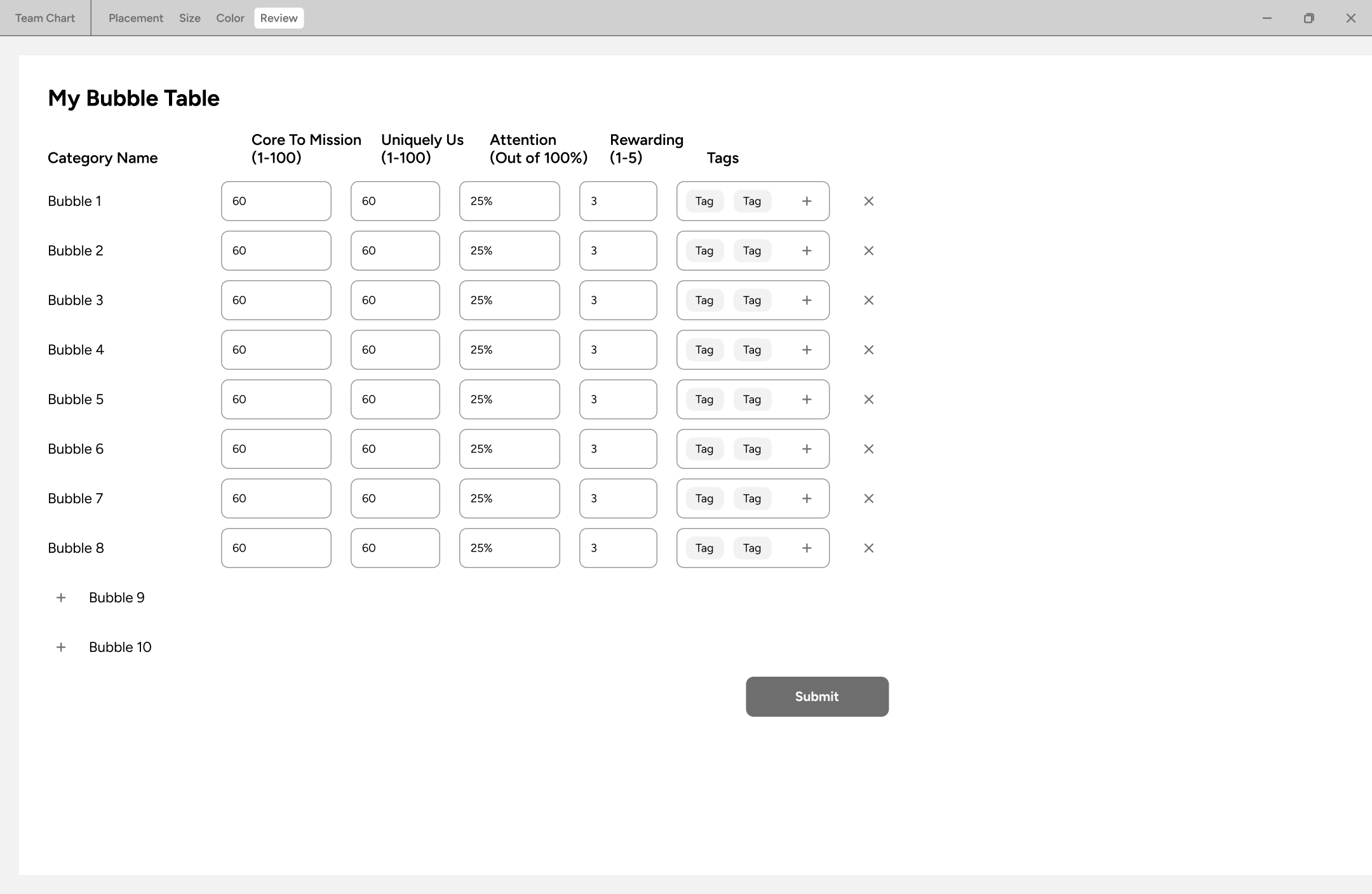Image resolution: width=1372 pixels, height=894 pixels.
Task: Focus Bubble 8 Rewarding score field
Action: pyautogui.click(x=618, y=548)
